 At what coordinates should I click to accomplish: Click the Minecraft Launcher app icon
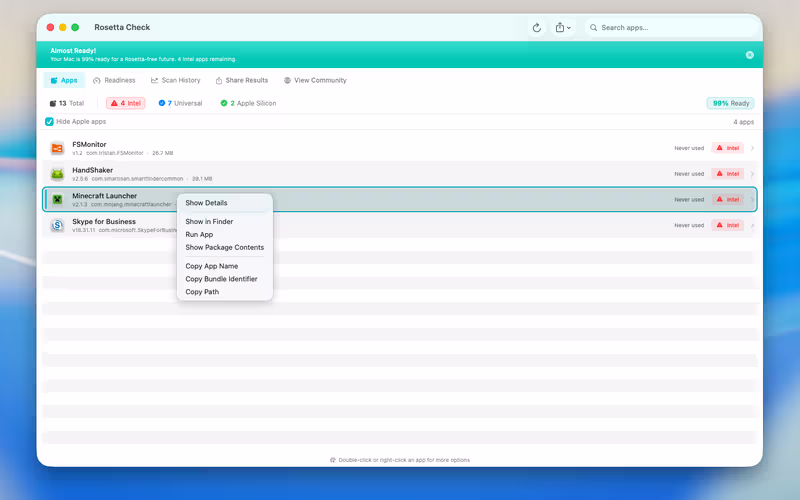[57, 199]
